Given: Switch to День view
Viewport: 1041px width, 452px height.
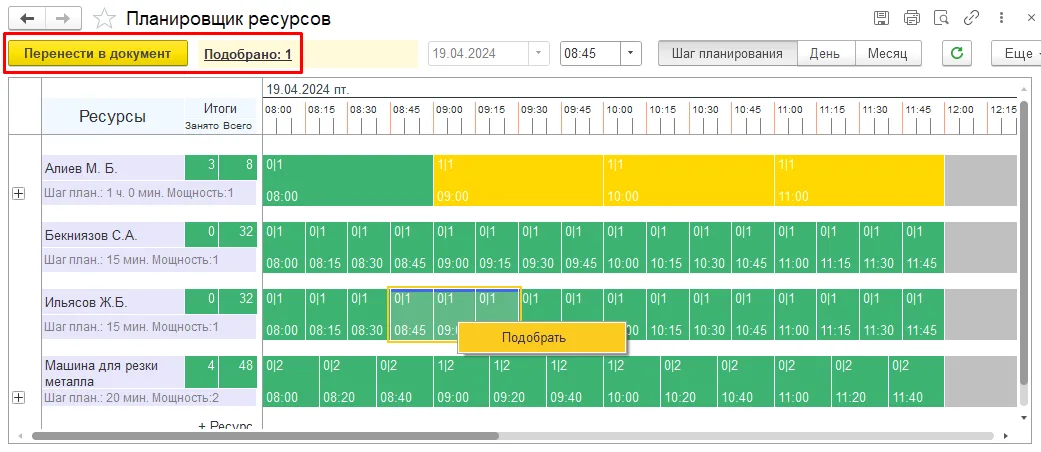Looking at the screenshot, I should point(825,54).
